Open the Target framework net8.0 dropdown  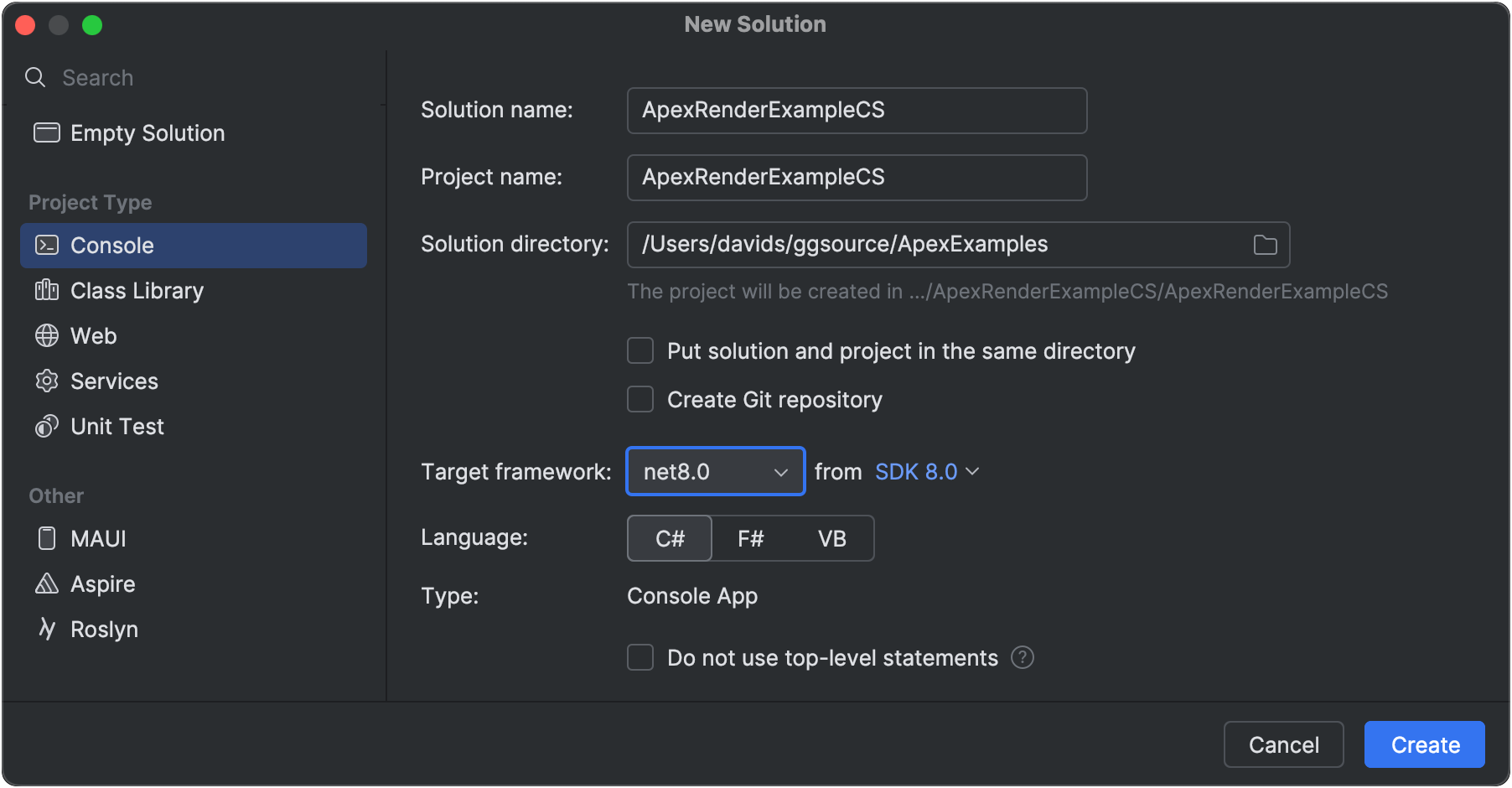point(715,471)
